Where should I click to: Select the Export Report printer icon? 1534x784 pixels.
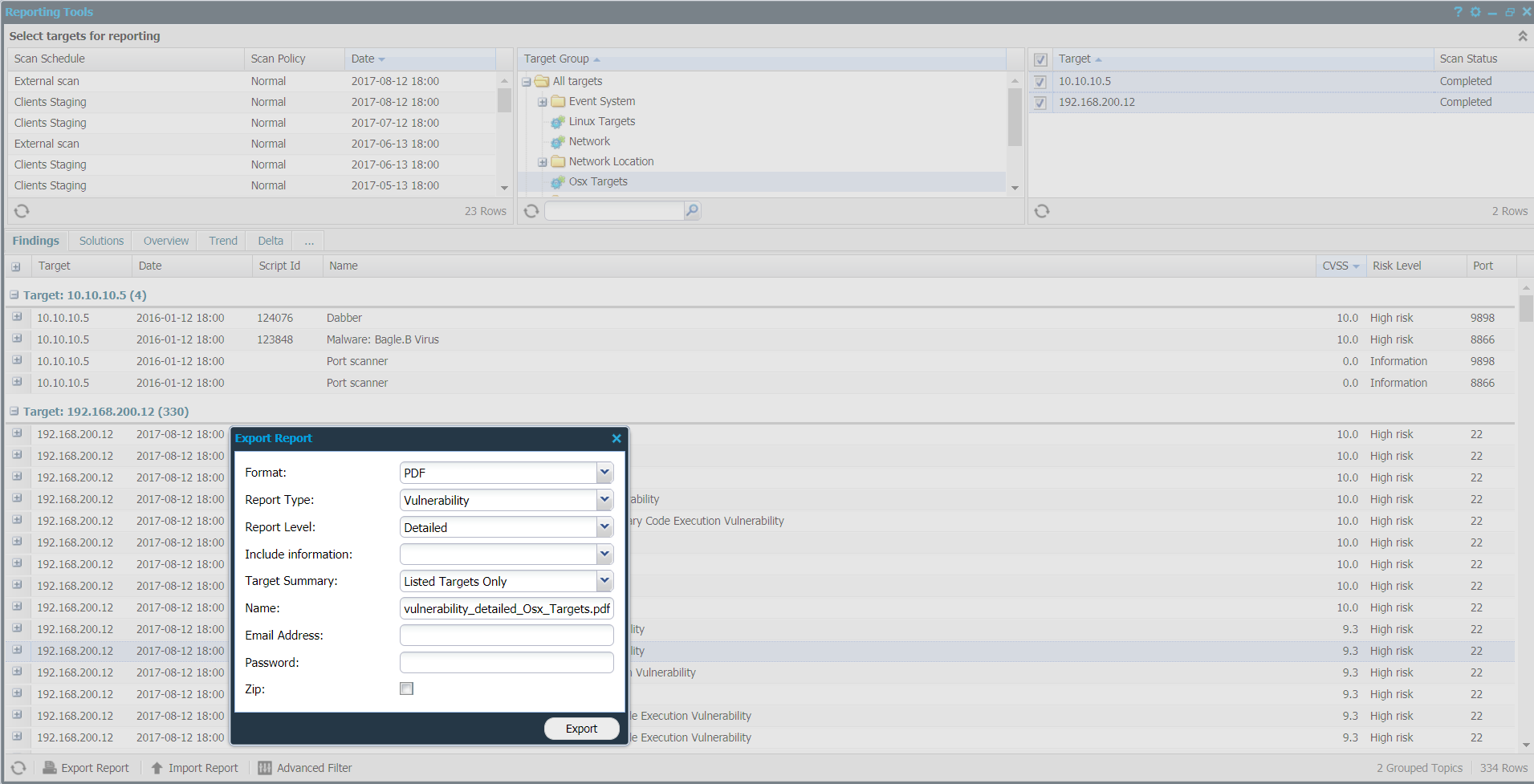(50, 768)
